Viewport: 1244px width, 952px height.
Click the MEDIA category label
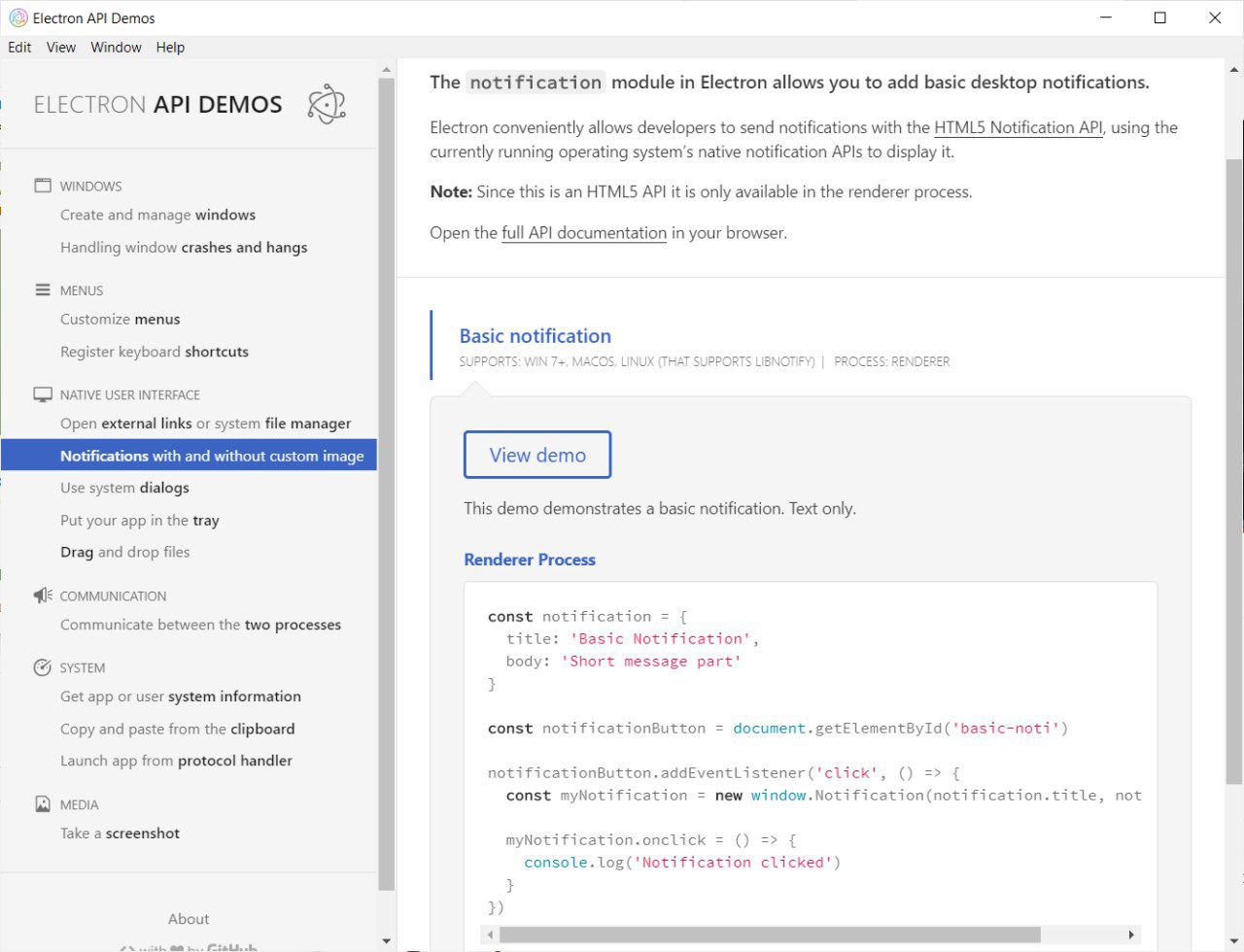click(80, 805)
